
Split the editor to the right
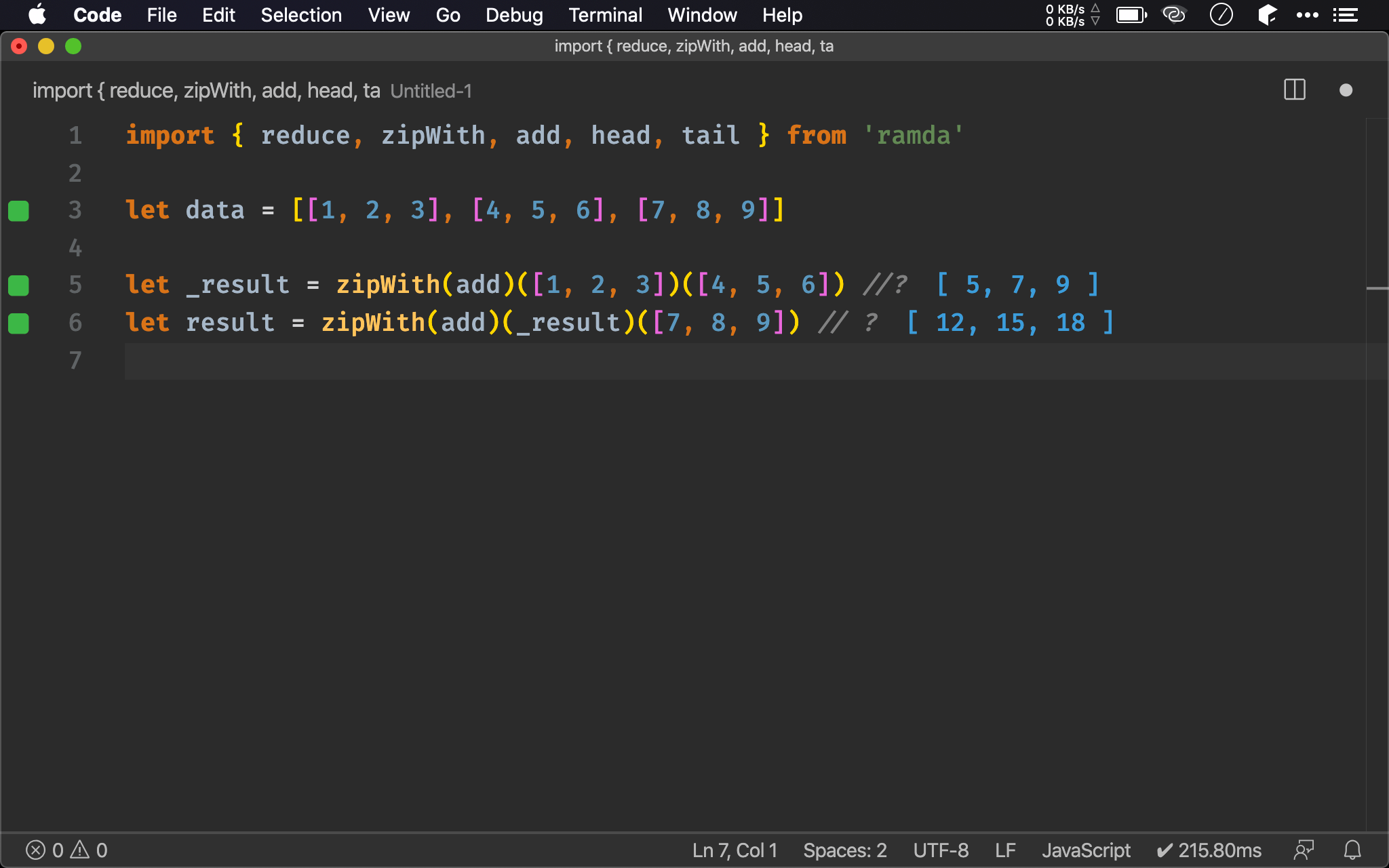(1295, 90)
